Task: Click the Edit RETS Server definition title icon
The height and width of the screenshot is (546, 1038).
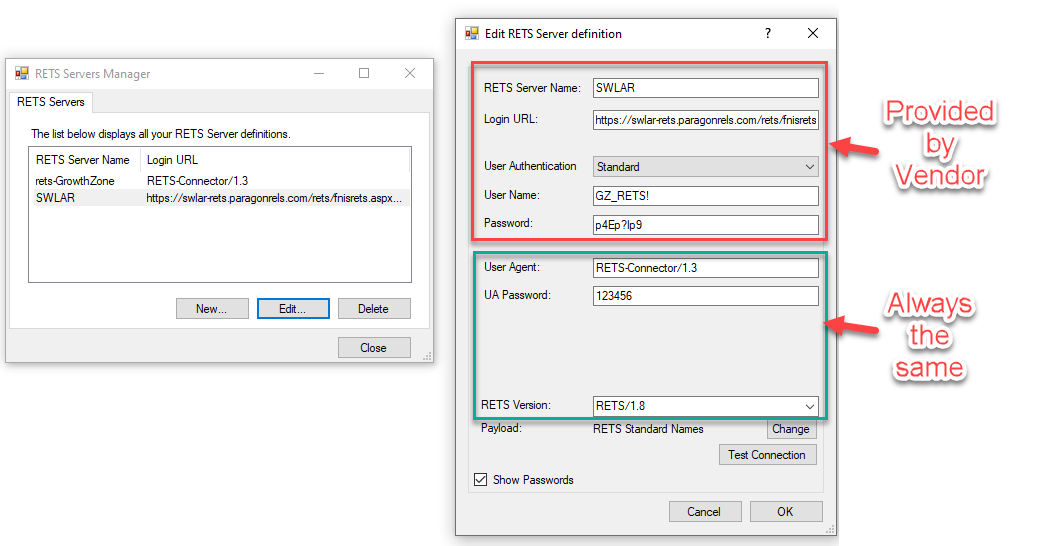Action: coord(472,33)
